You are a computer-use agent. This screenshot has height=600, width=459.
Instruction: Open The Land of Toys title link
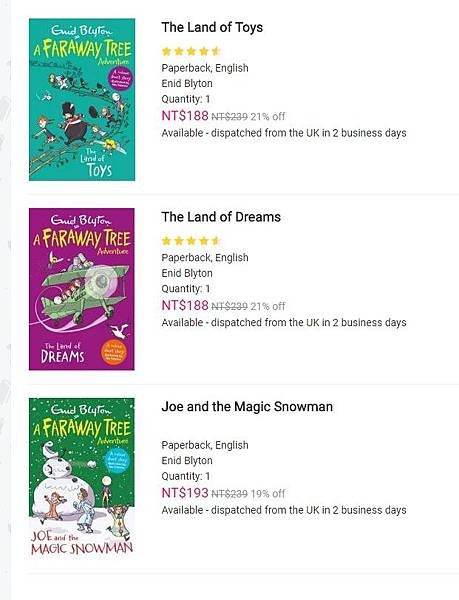(x=212, y=28)
